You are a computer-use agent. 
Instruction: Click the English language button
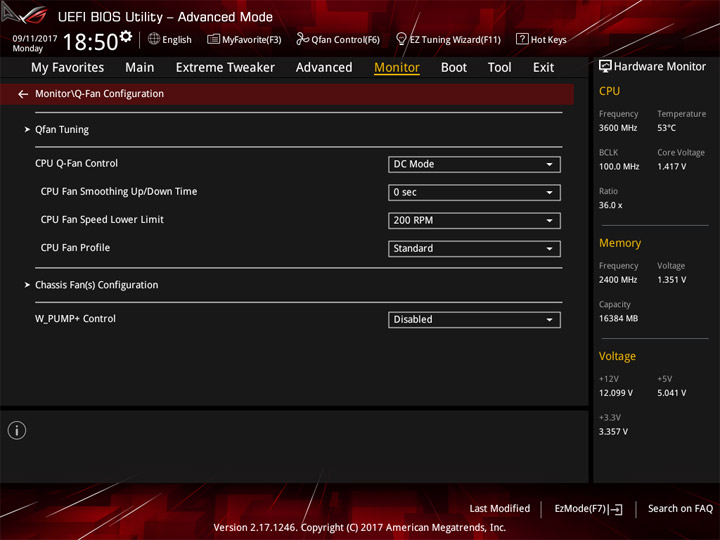[170, 39]
